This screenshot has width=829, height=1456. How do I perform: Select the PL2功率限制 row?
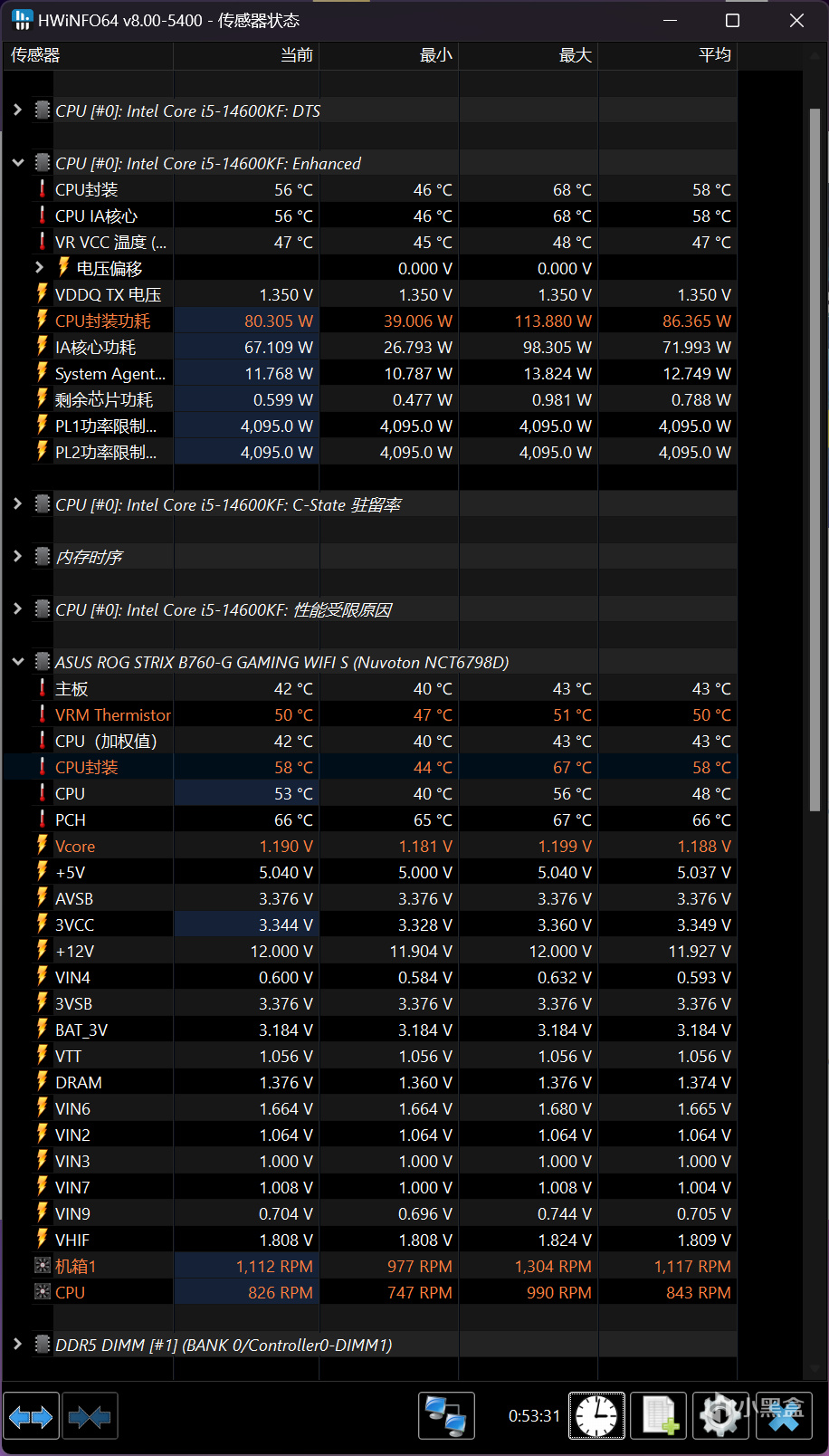coord(370,452)
